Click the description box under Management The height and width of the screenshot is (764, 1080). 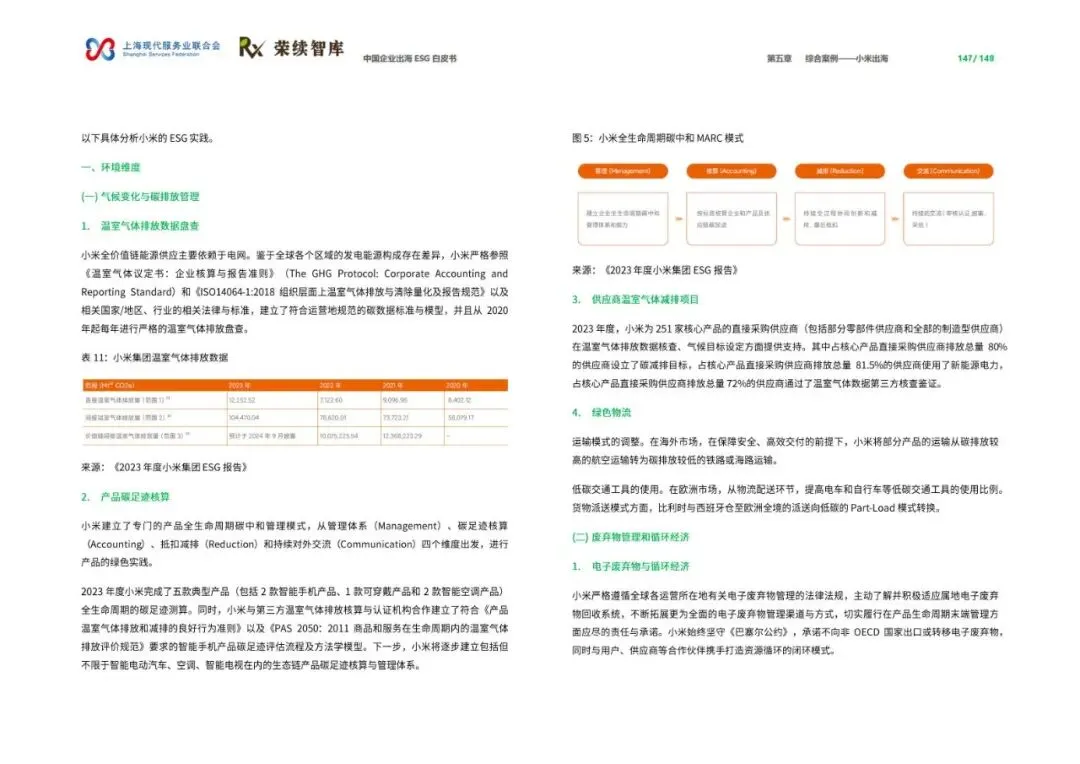pyautogui.click(x=623, y=219)
